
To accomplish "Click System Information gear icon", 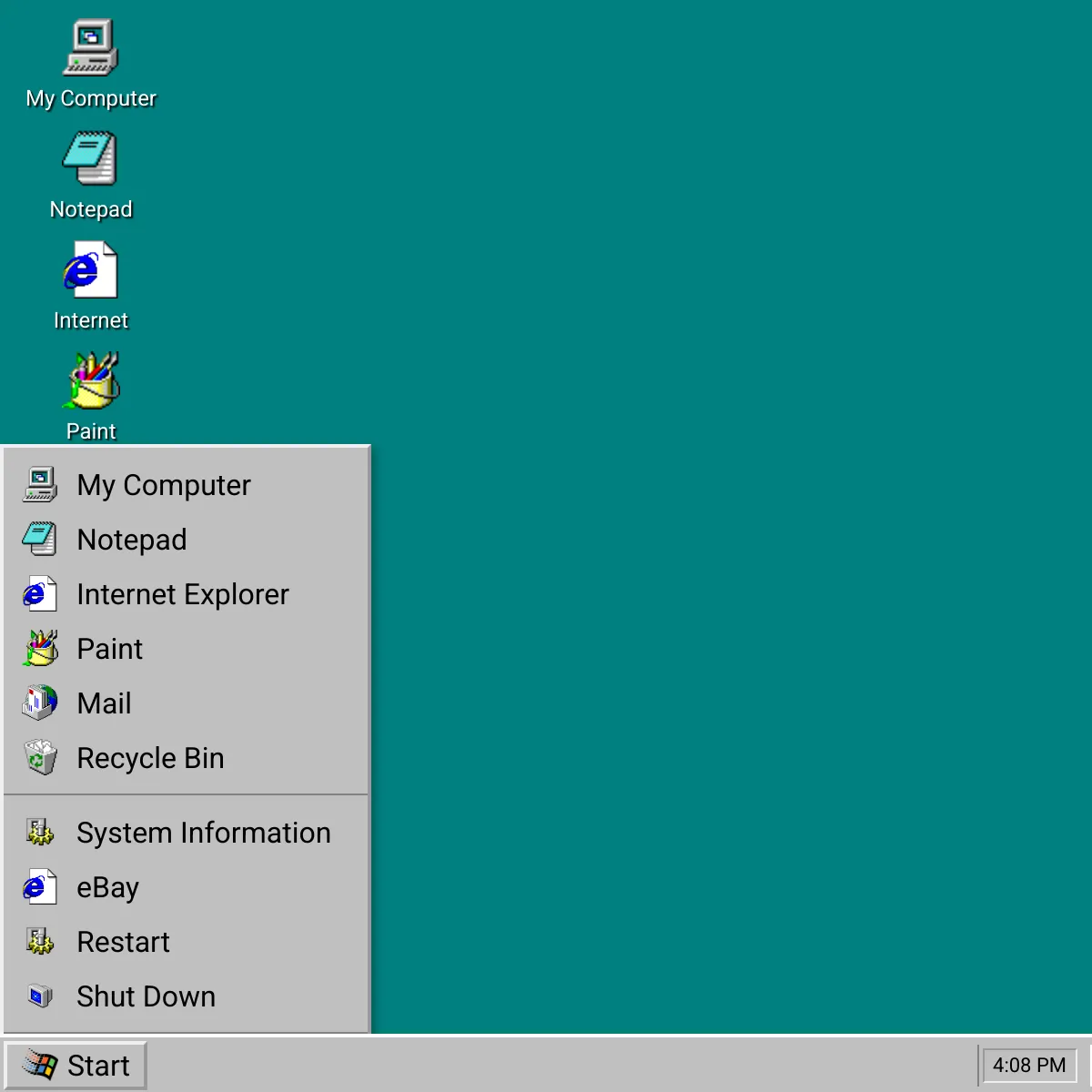I will [40, 833].
